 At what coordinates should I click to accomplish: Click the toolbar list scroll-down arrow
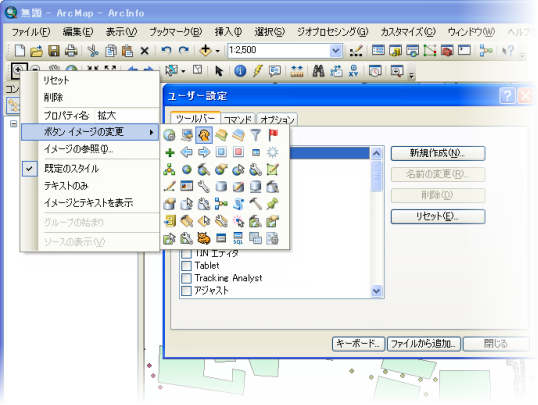pyautogui.click(x=376, y=291)
